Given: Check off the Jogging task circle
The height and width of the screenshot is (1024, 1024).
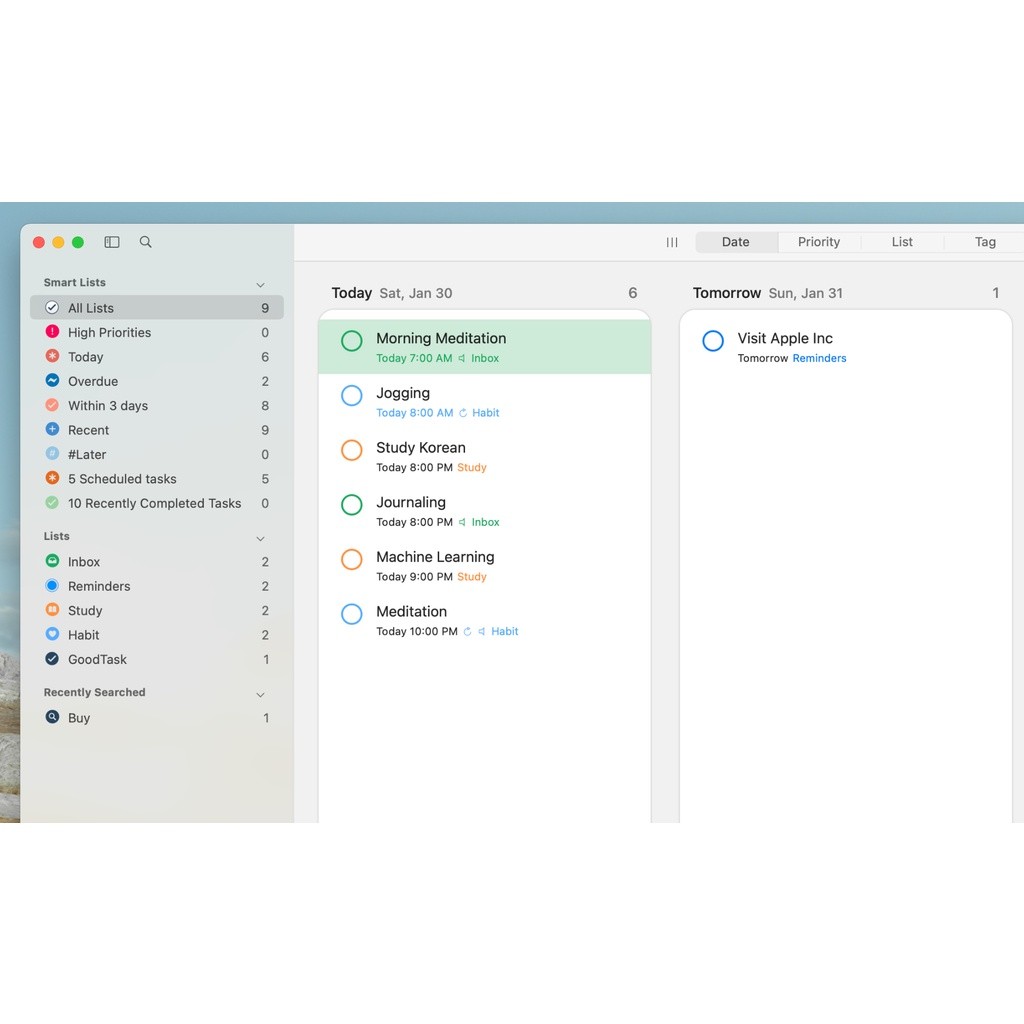Looking at the screenshot, I should point(352,396).
